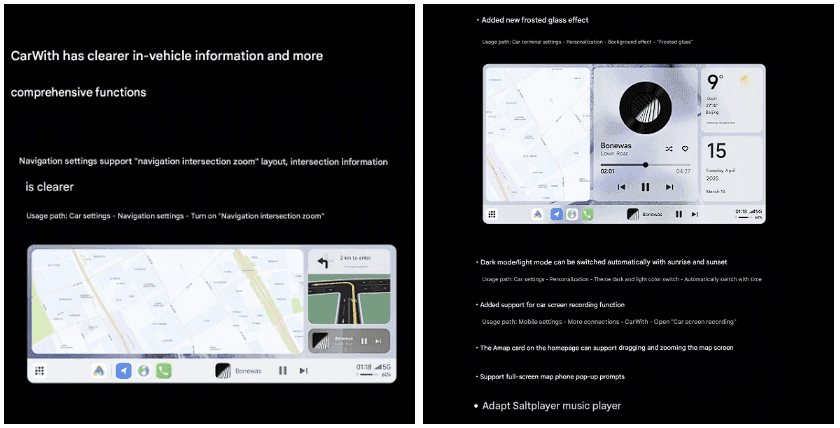Skip next track in right car screen dock

tap(695, 214)
